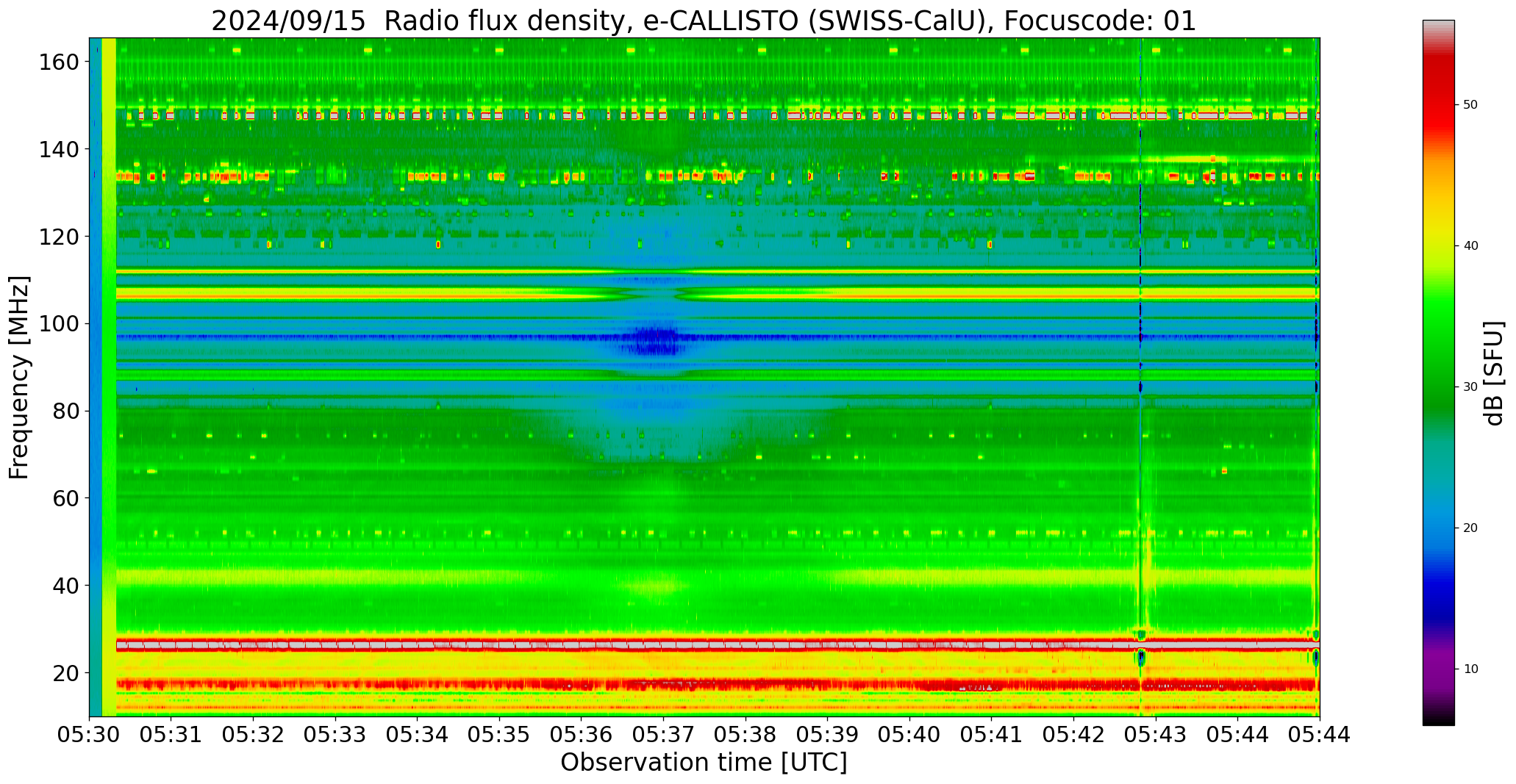
Task: Click the colorbar tick label 20
Action: (x=1470, y=528)
